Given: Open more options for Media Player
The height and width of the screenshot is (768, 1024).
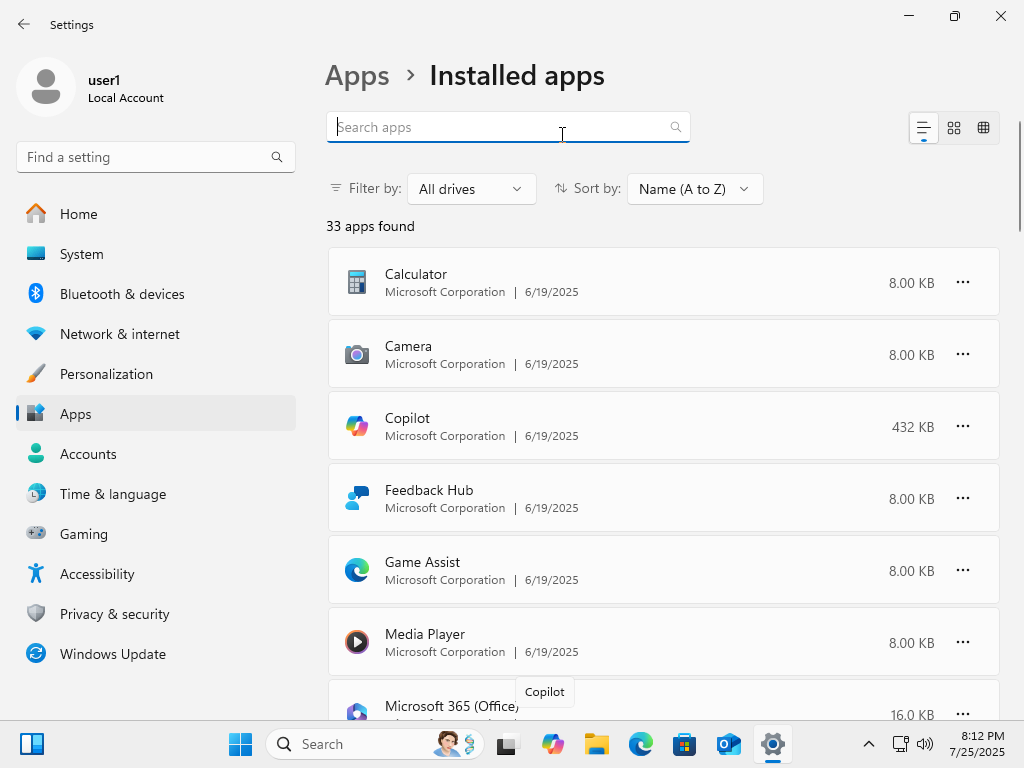Looking at the screenshot, I should [x=963, y=642].
